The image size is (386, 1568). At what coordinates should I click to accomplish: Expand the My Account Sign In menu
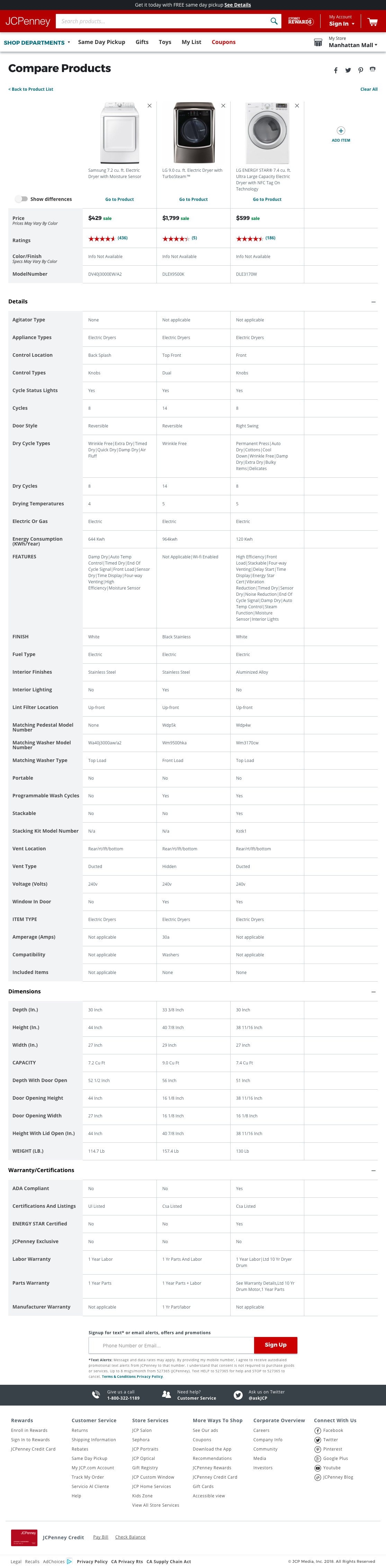click(x=342, y=21)
